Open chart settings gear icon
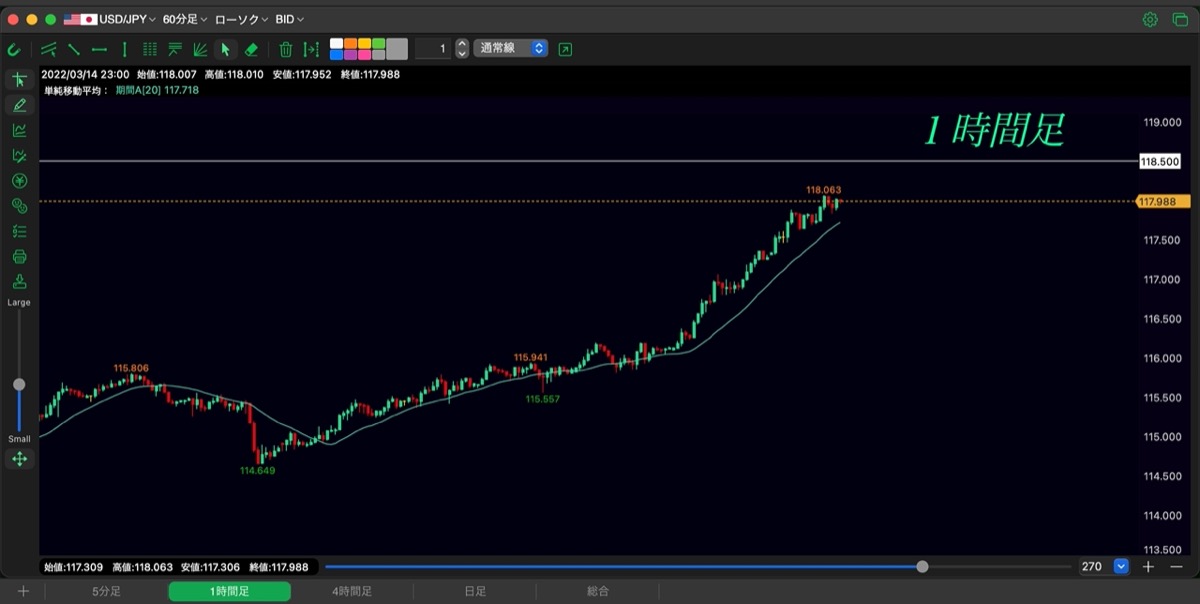 [x=1150, y=19]
